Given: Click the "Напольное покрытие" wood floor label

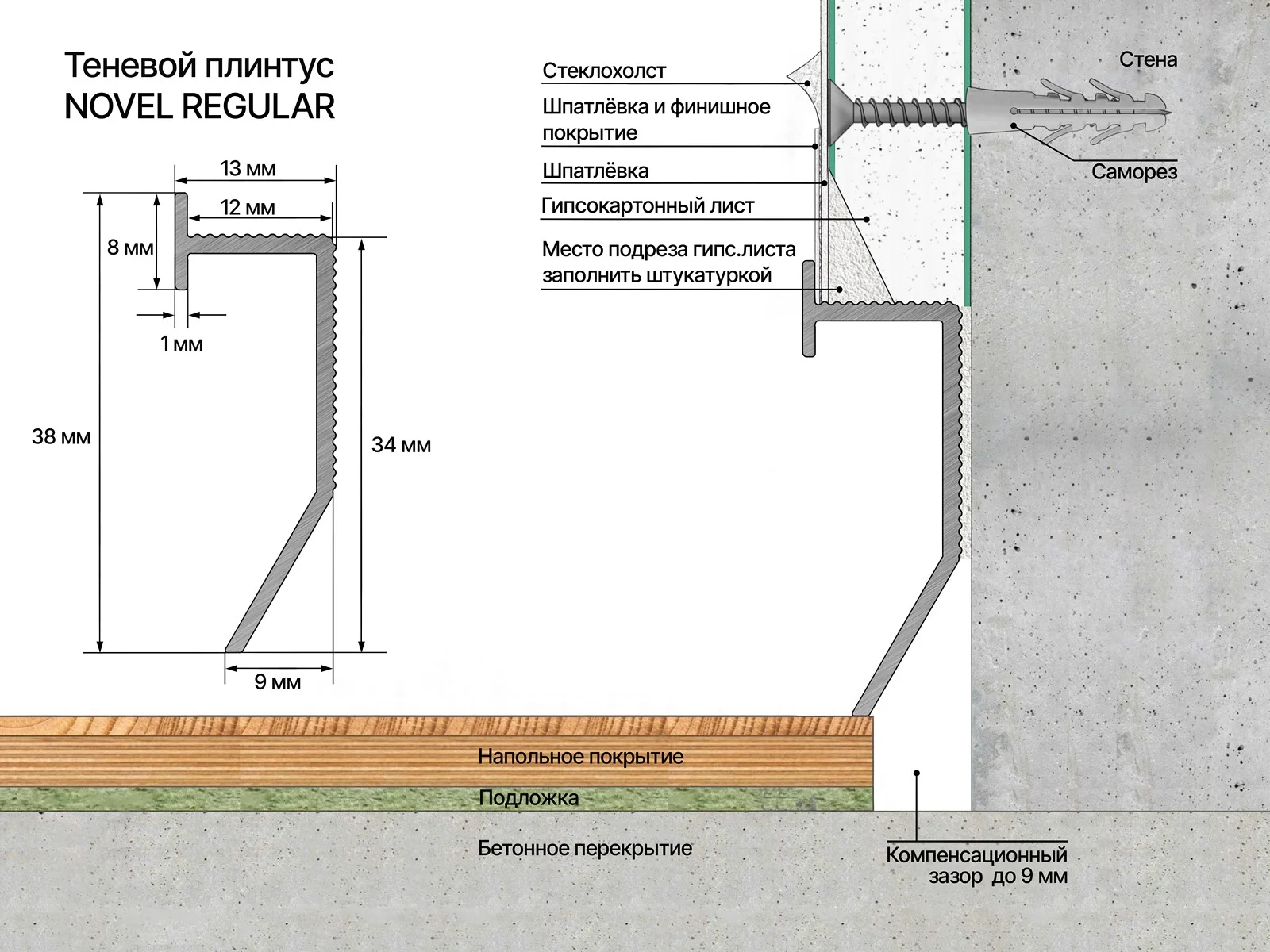Looking at the screenshot, I should click(x=580, y=756).
